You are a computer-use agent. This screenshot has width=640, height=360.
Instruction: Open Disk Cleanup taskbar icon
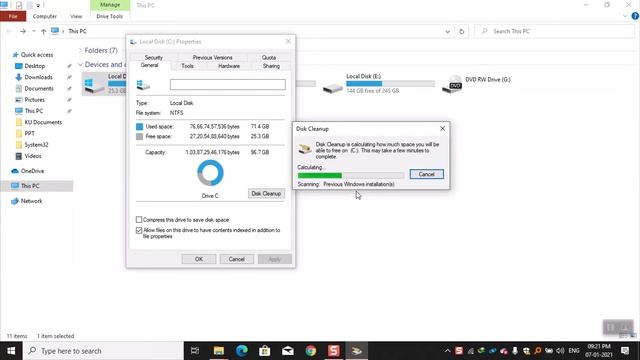pyautogui.click(x=357, y=351)
